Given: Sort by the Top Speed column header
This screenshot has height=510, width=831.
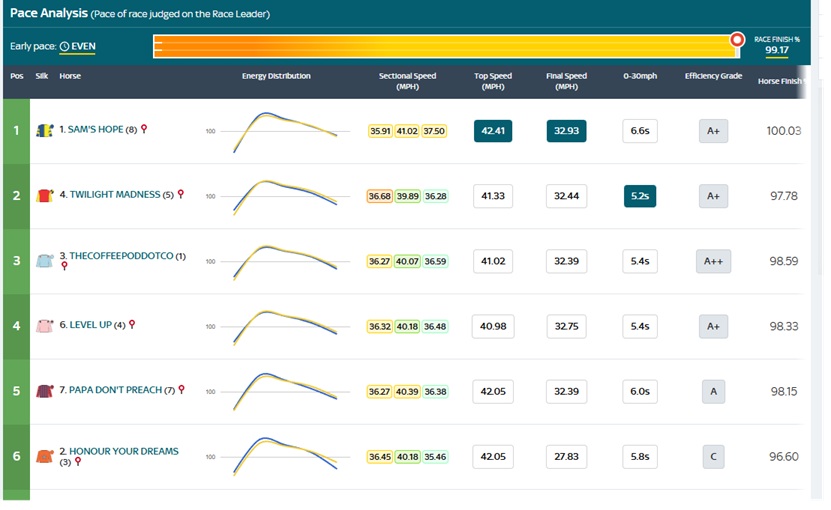Looking at the screenshot, I should click(492, 81).
